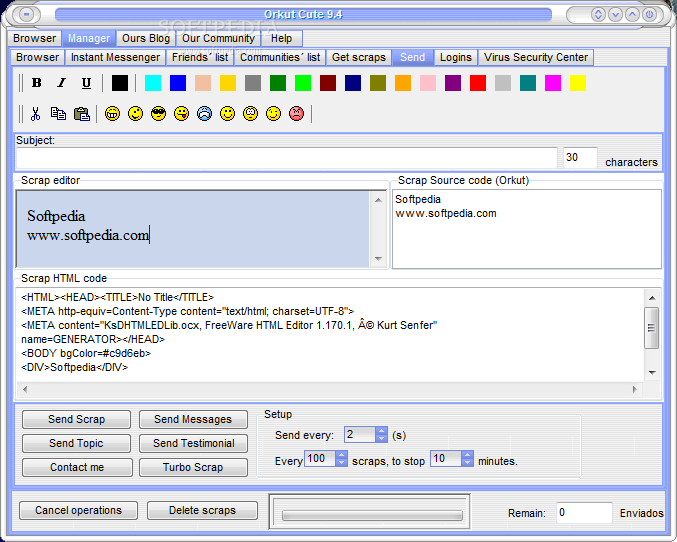Pick the cyan color swatch
Image resolution: width=677 pixels, height=542 pixels.
[153, 83]
